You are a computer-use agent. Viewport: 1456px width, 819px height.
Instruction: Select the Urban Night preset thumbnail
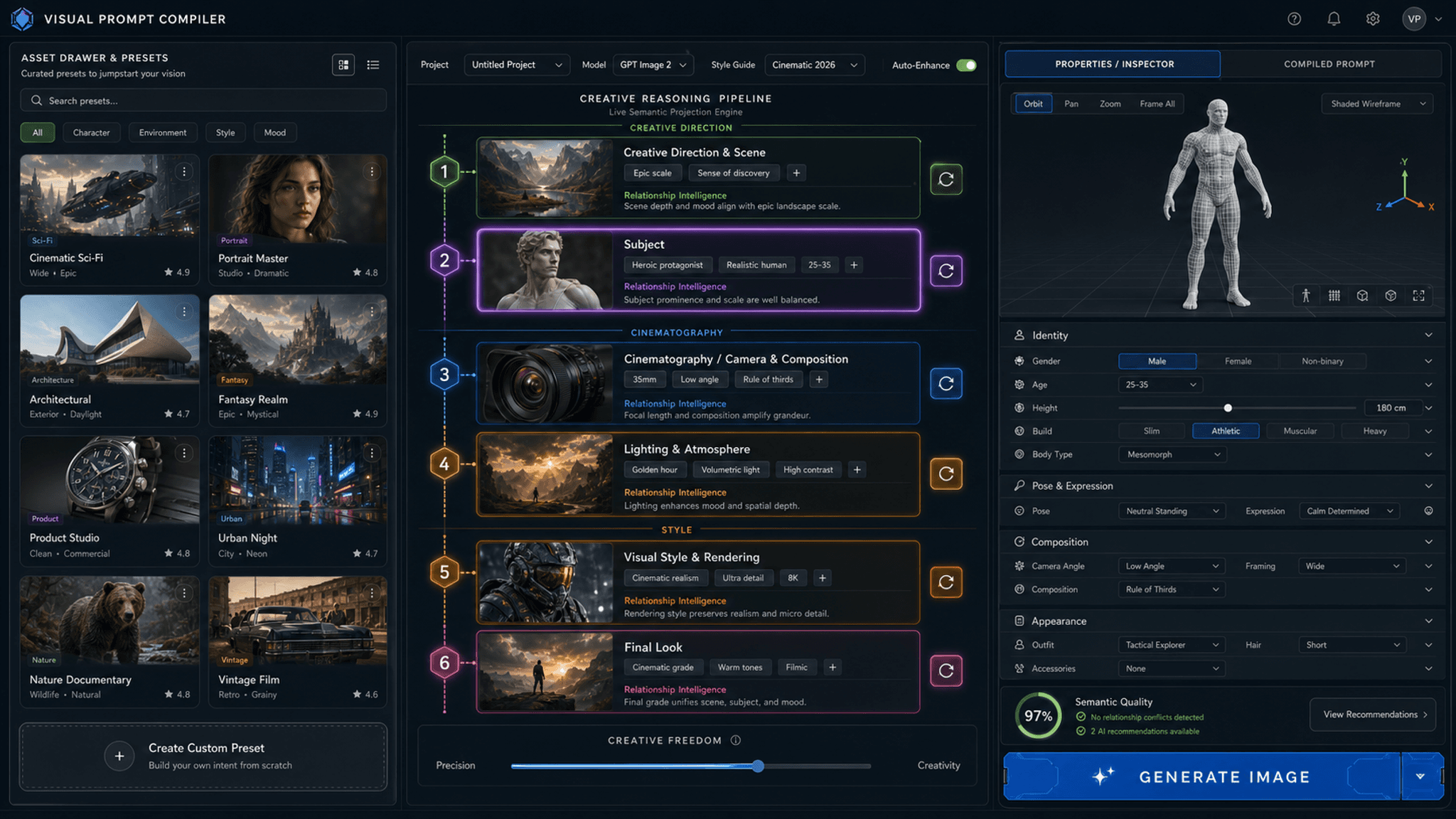(298, 481)
